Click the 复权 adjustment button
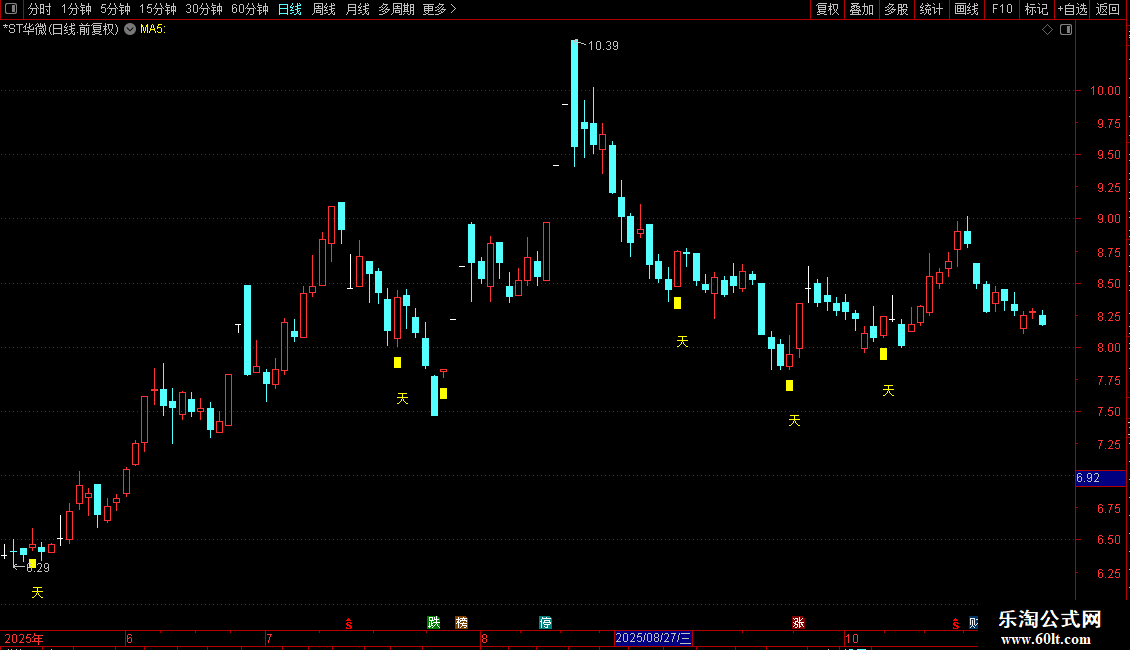 (827, 9)
